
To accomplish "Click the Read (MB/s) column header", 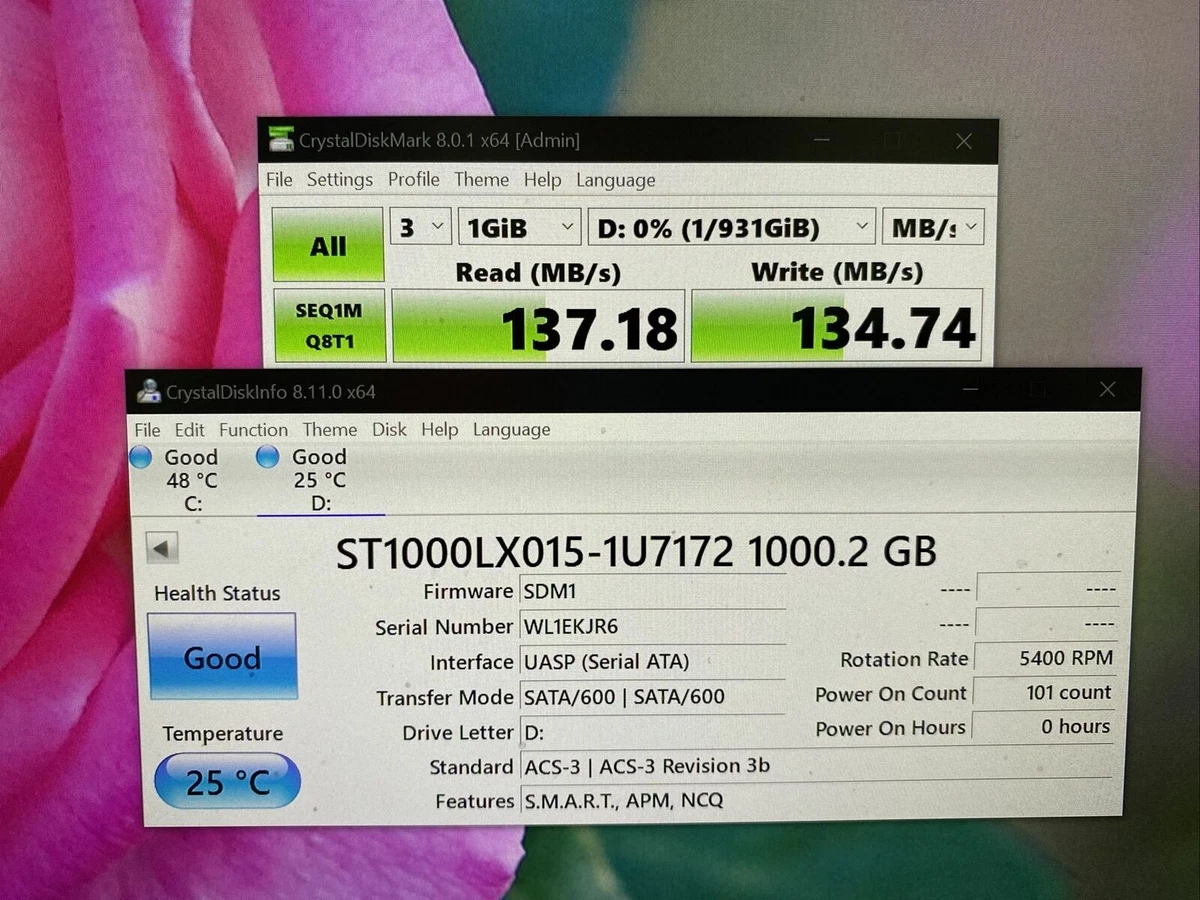I will pos(538,272).
